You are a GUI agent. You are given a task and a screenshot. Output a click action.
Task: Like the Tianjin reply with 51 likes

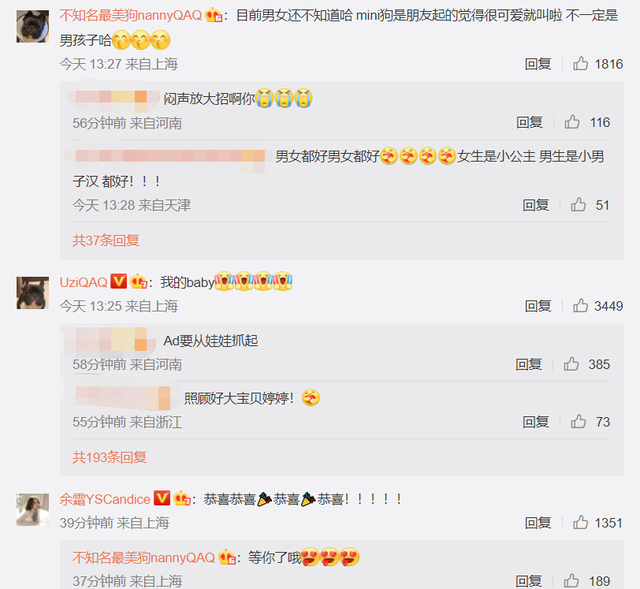pyautogui.click(x=578, y=204)
